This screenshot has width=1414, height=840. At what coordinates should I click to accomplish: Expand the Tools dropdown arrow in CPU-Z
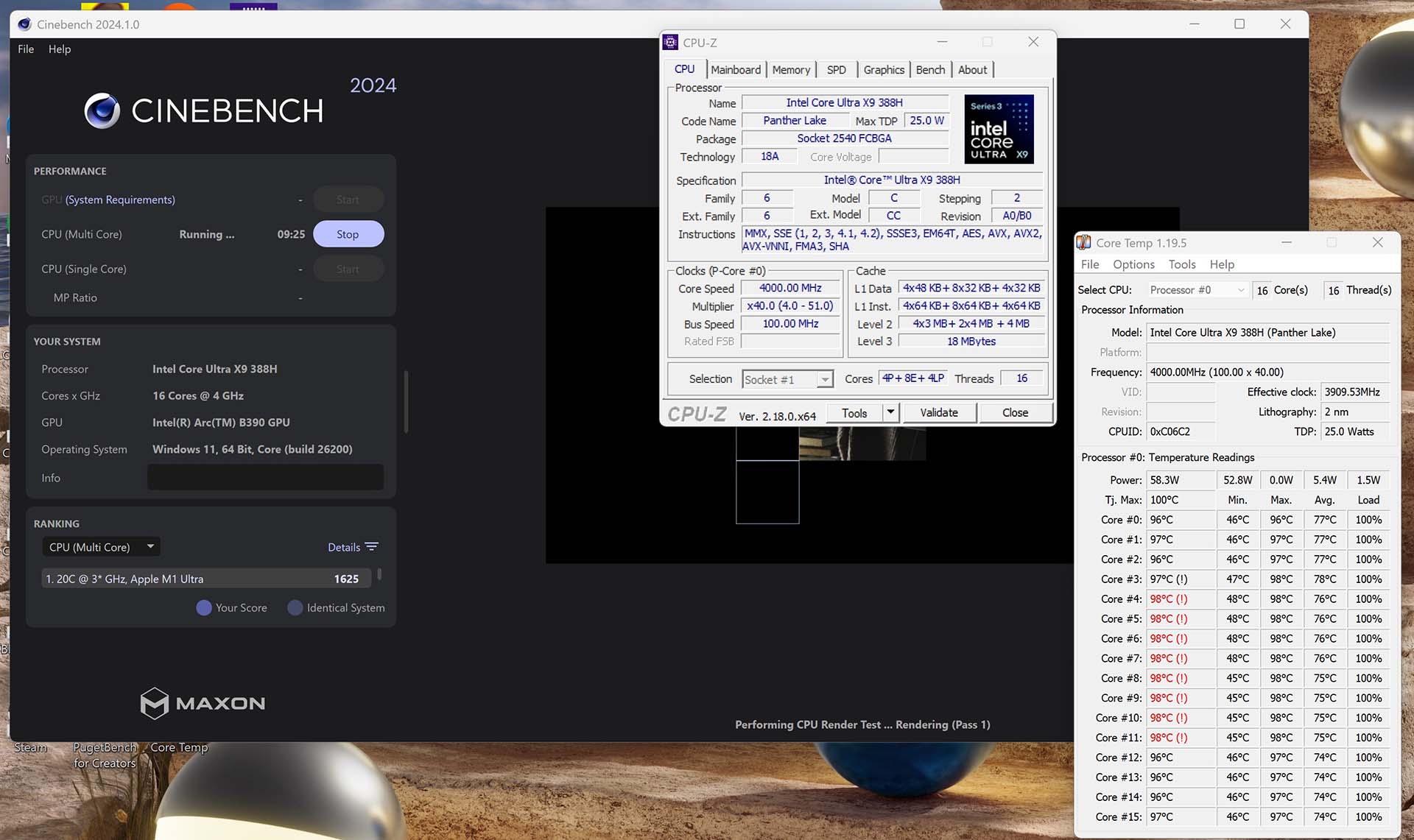point(890,412)
